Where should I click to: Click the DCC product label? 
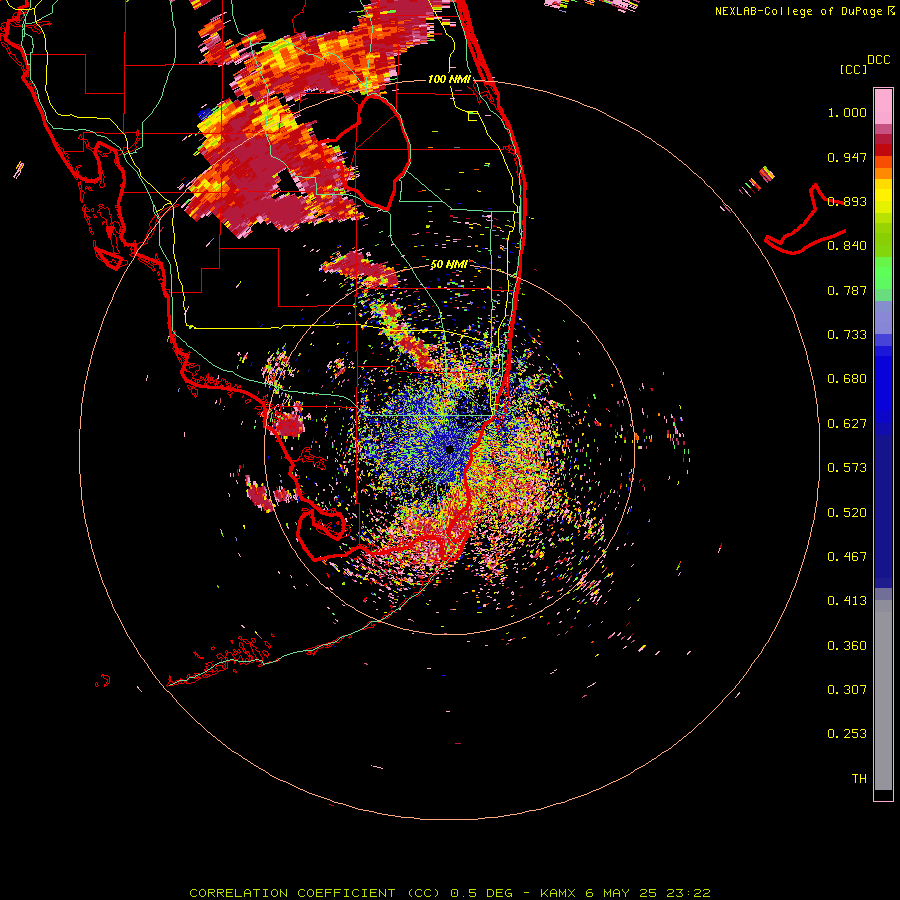[879, 60]
